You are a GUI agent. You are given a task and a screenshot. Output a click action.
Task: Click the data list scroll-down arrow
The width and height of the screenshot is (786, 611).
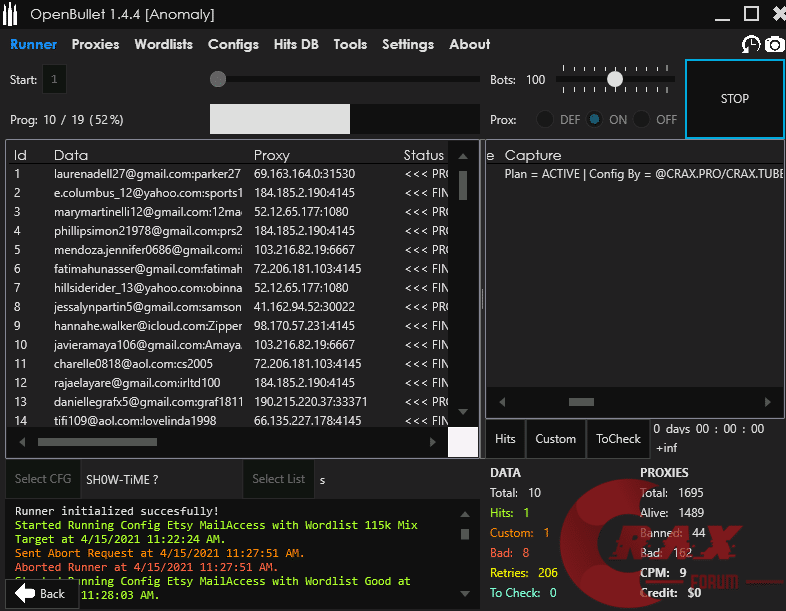pos(462,411)
